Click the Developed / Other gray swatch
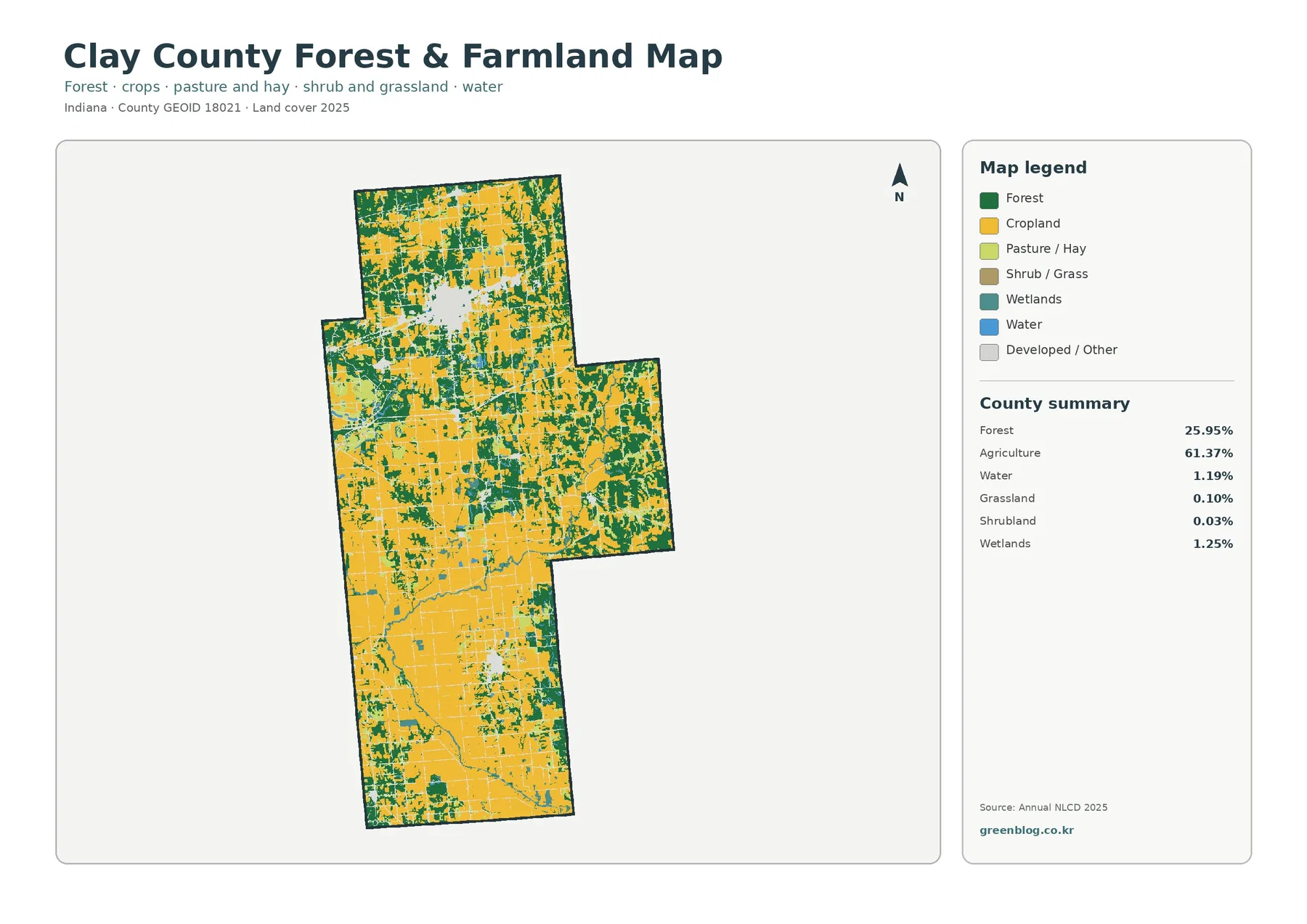 pyautogui.click(x=989, y=353)
